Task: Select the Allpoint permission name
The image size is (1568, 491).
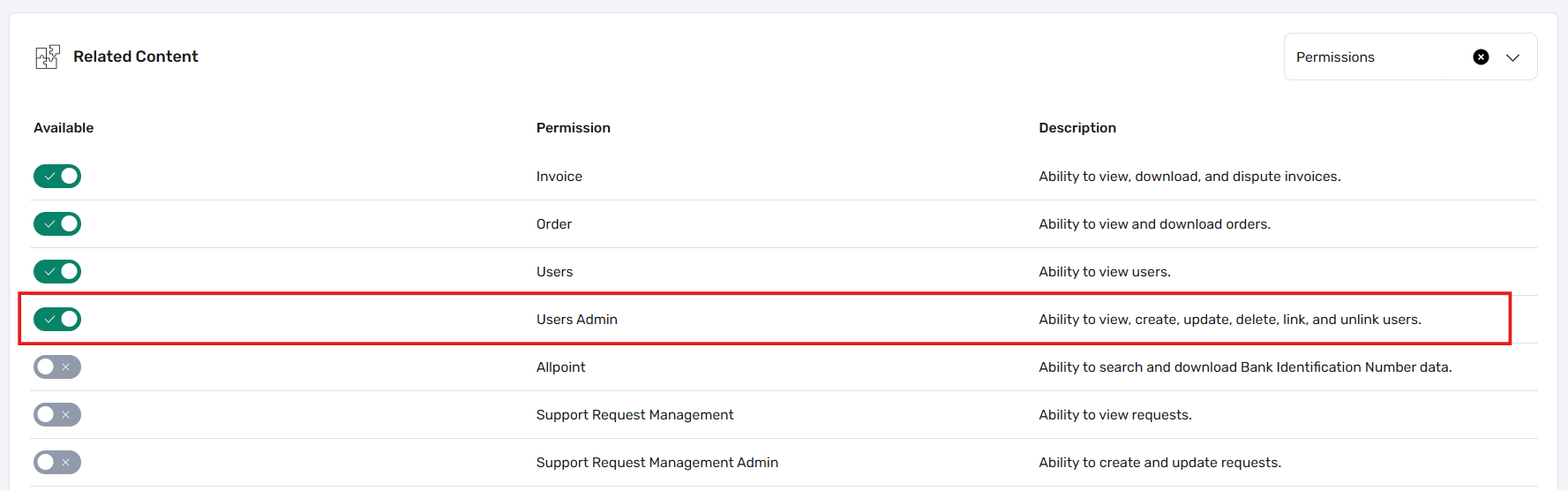Action: click(x=561, y=367)
